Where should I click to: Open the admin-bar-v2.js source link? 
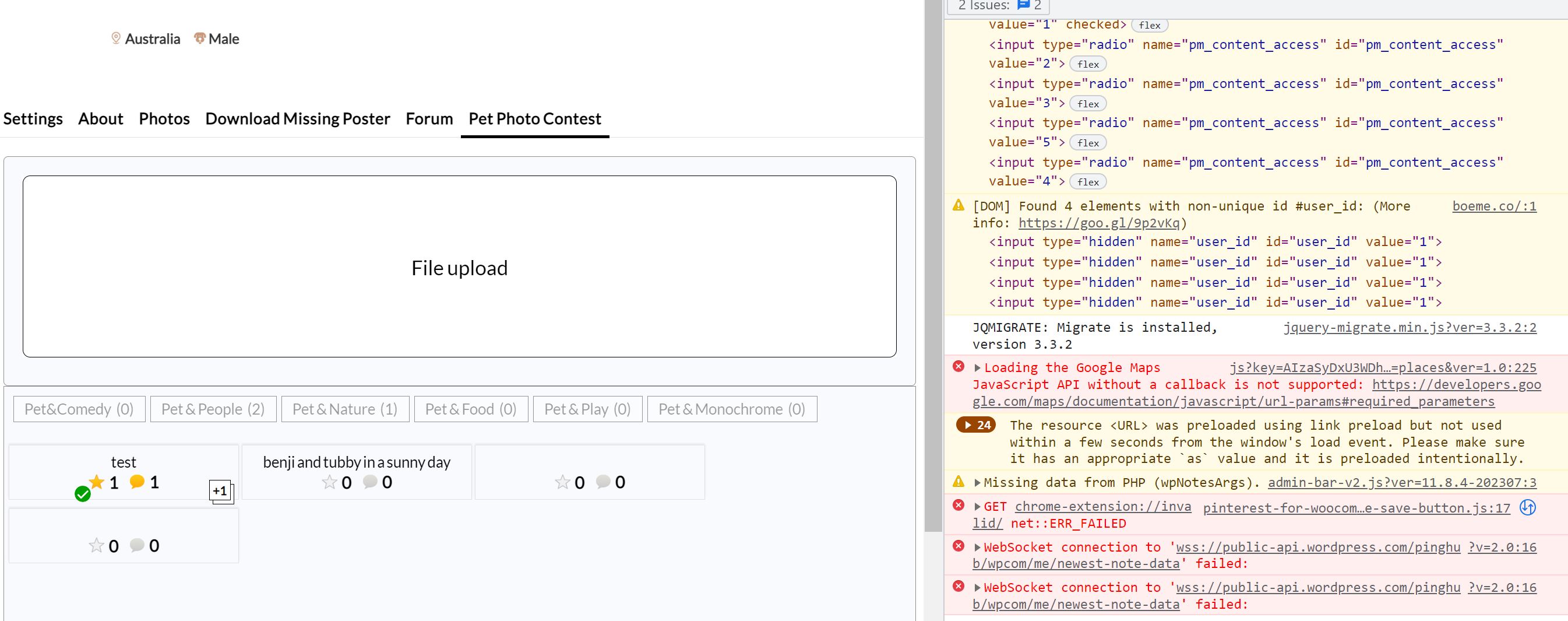tap(1403, 483)
